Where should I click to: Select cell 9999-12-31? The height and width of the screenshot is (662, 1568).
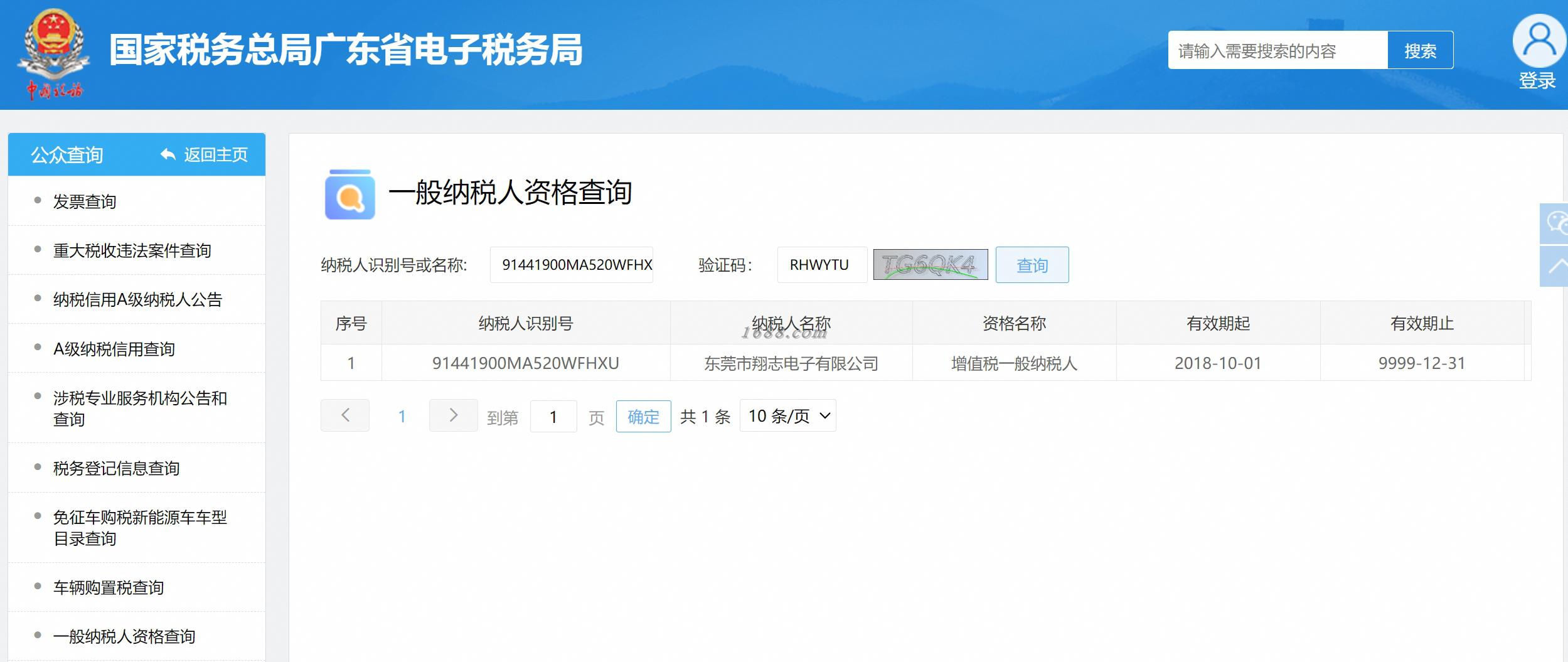coord(1422,363)
